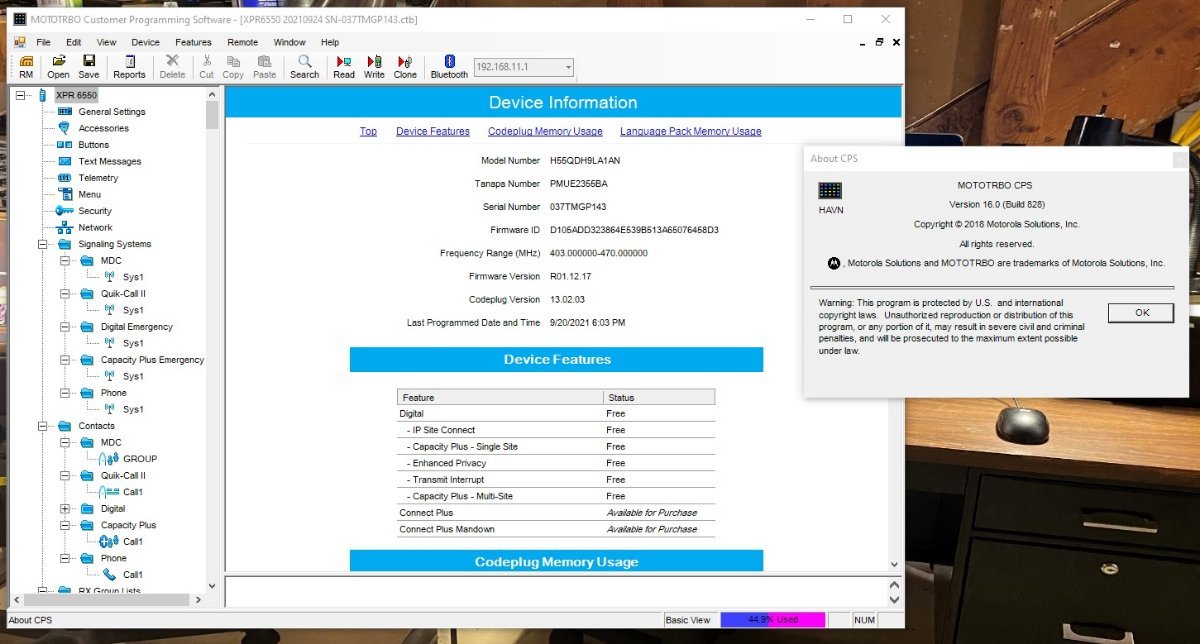Collapse the Contacts tree node
1200x644 pixels.
point(42,426)
